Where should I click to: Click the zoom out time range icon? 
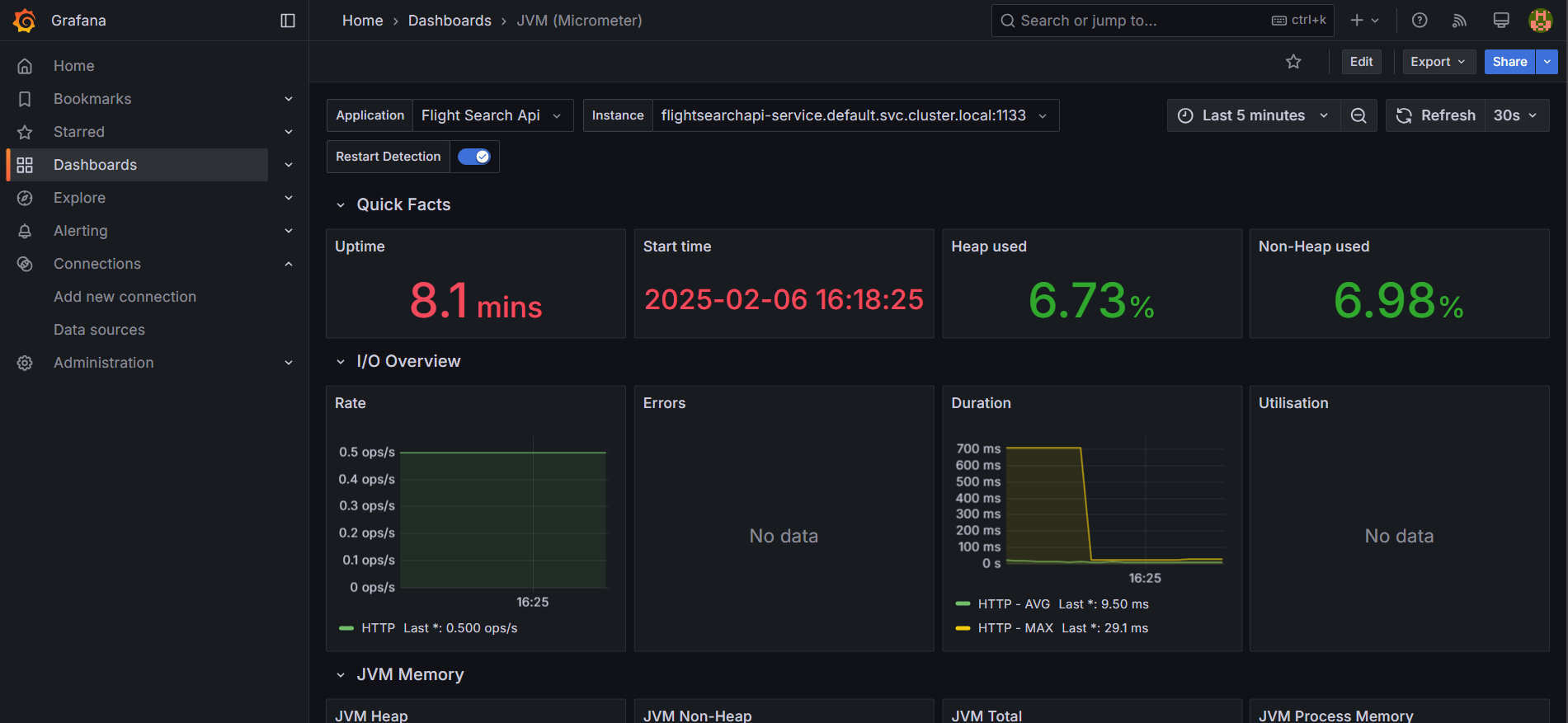pos(1358,115)
